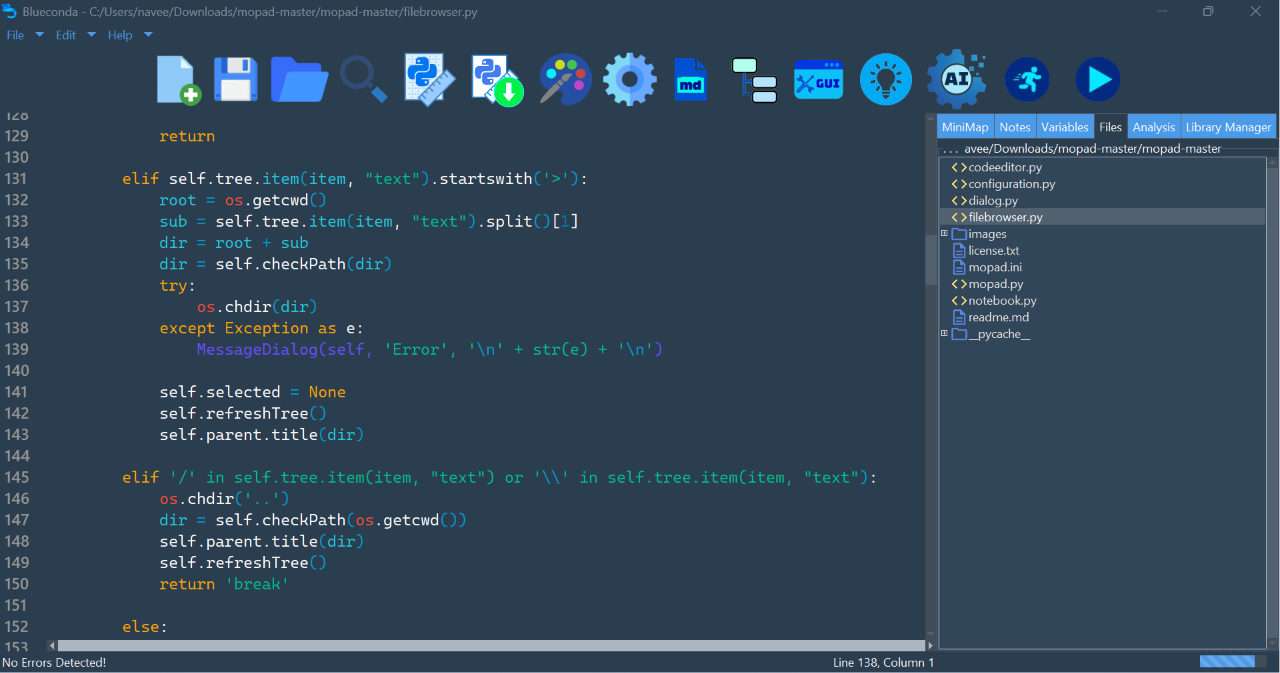The image size is (1280, 673).
Task: Open the color palette theme icon
Action: tap(565, 79)
